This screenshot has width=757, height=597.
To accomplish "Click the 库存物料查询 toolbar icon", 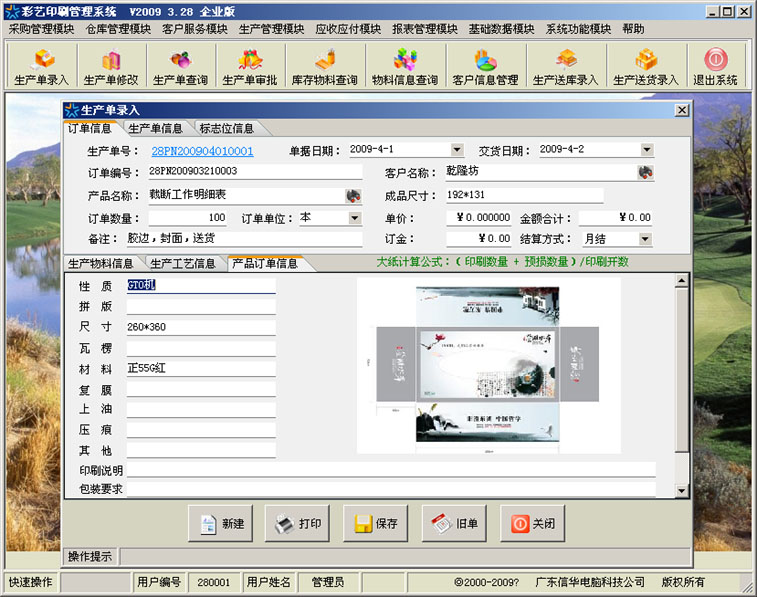I will tap(324, 66).
